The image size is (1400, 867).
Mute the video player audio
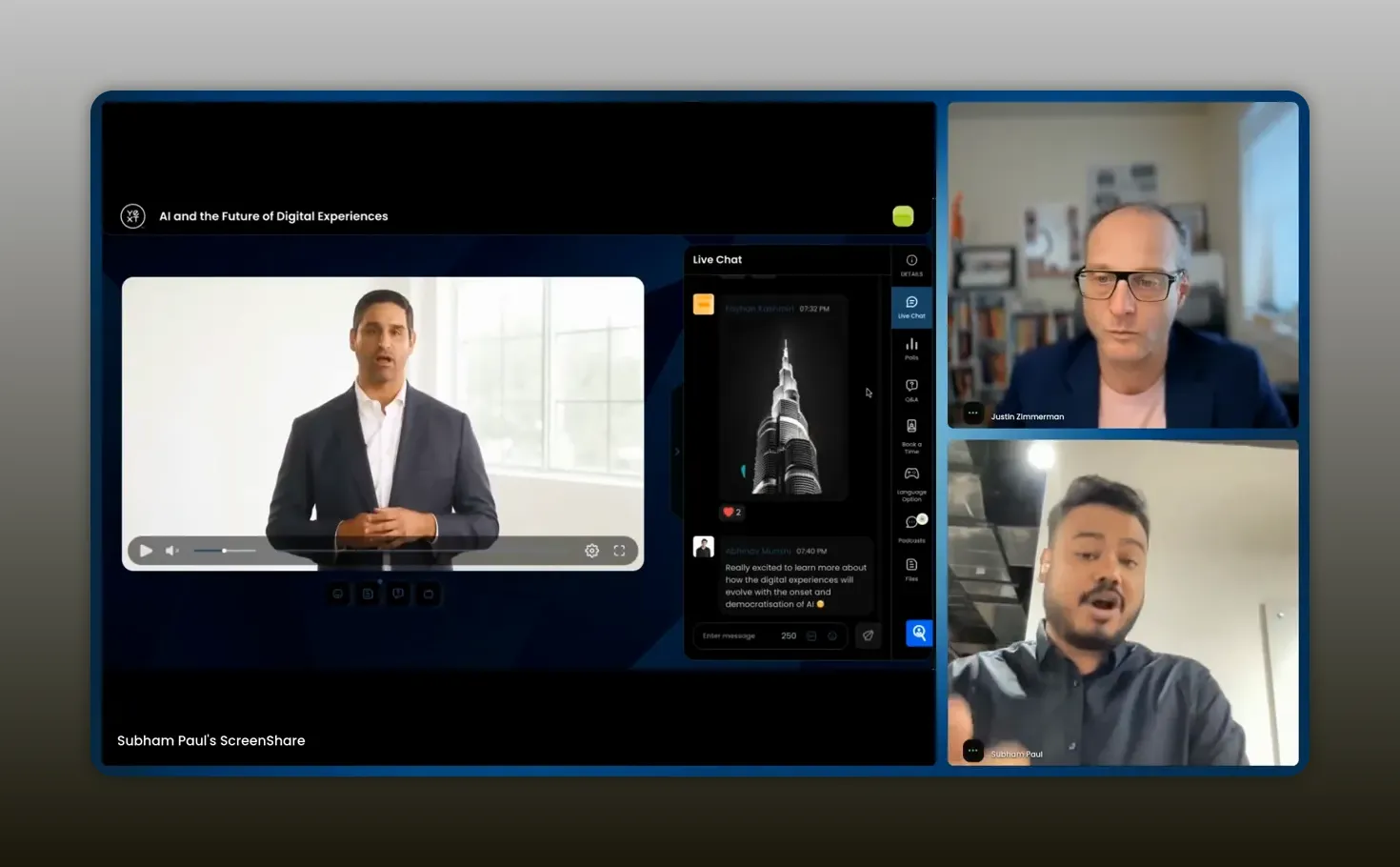tap(170, 551)
